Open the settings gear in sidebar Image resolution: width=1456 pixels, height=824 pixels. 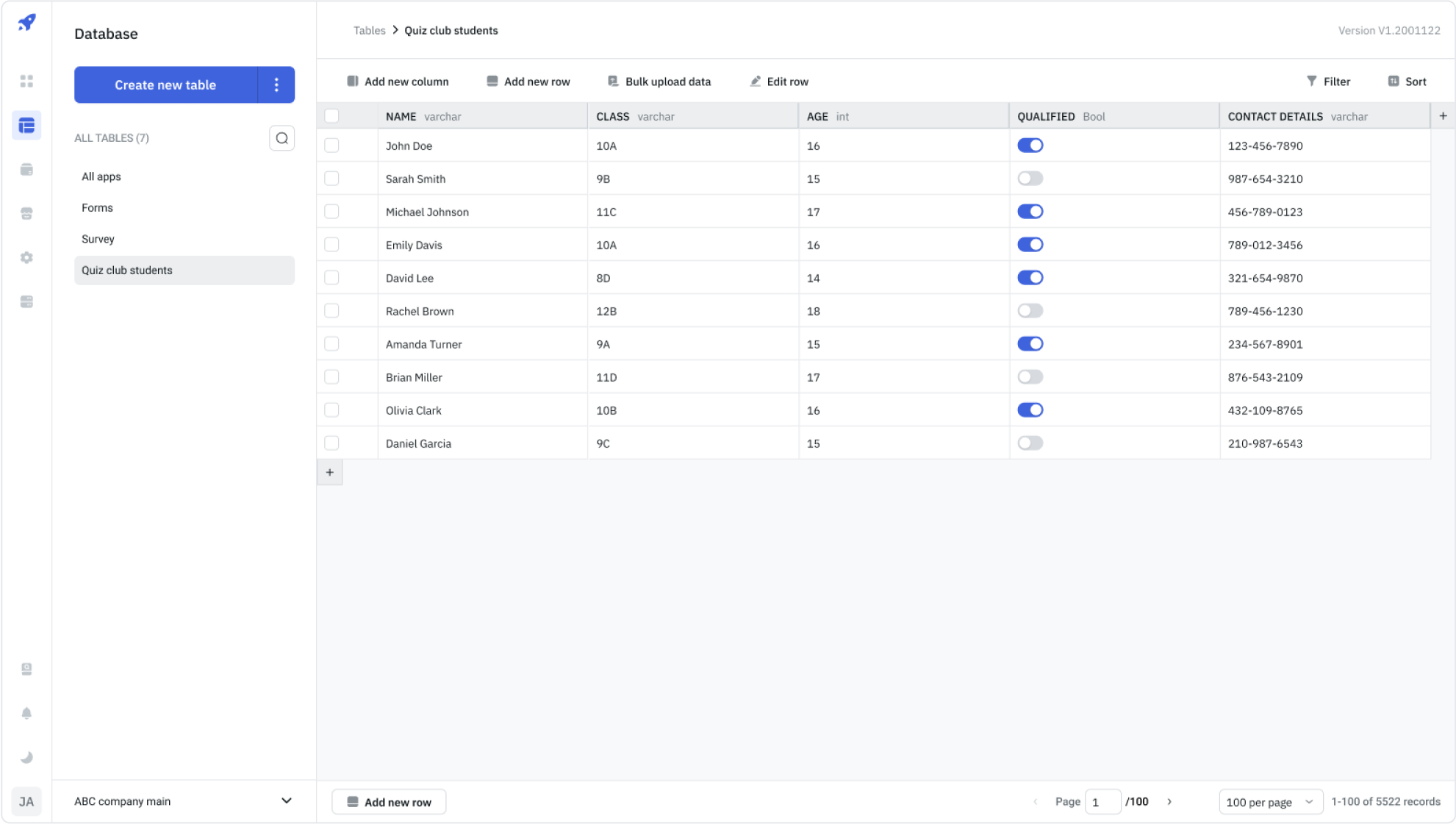click(26, 258)
